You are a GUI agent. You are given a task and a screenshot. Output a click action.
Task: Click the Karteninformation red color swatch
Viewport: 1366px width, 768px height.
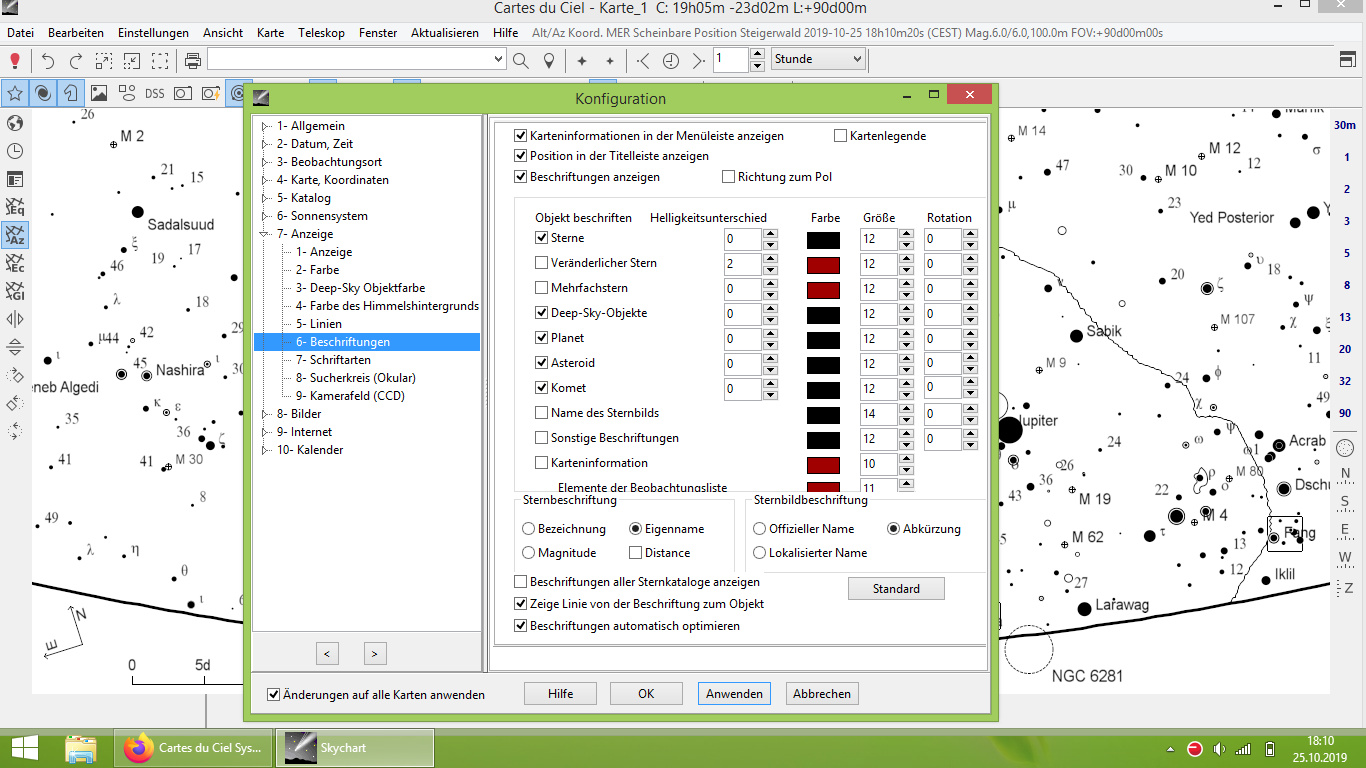tap(823, 465)
